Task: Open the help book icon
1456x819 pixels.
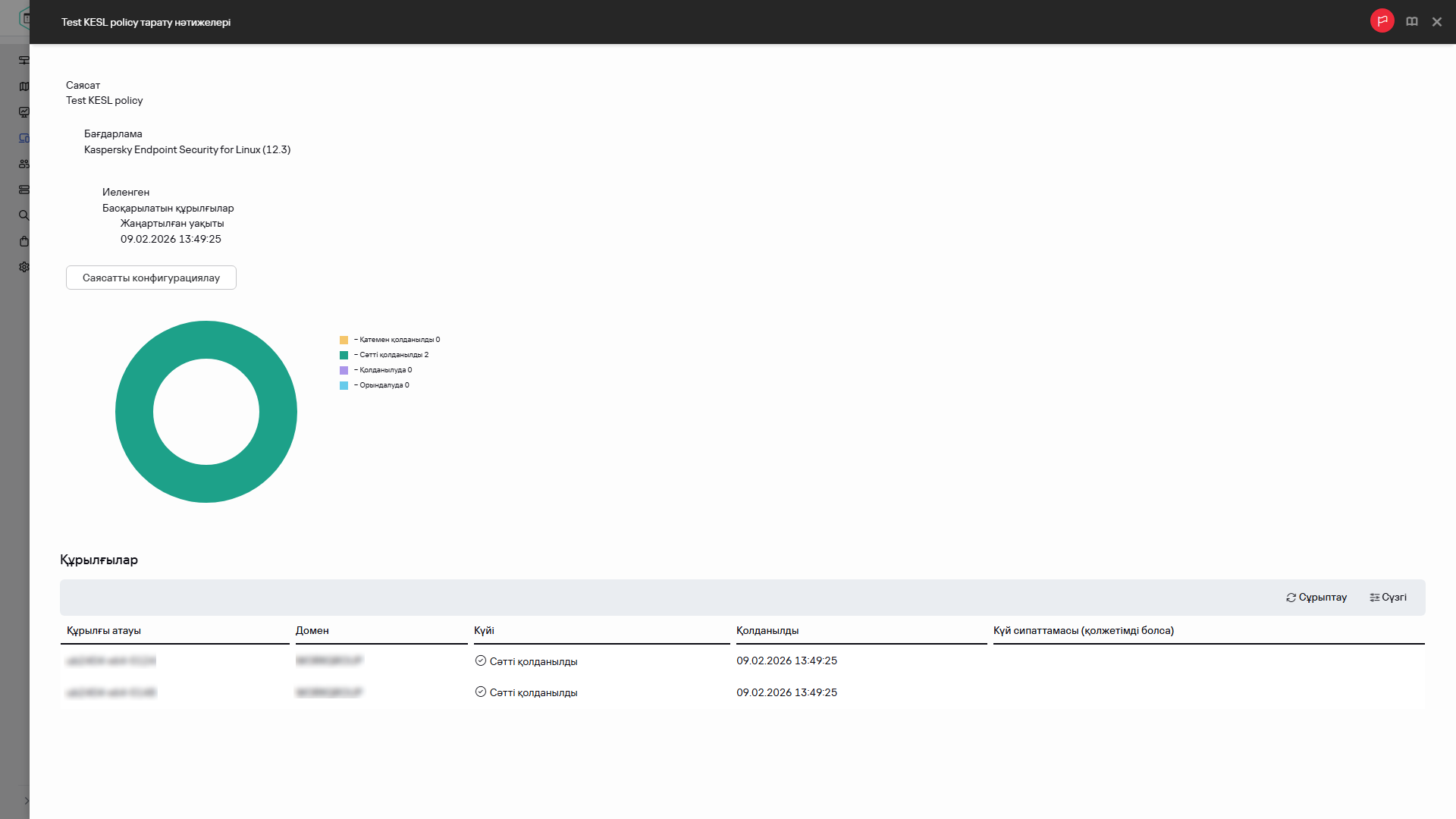Action: 1411,22
